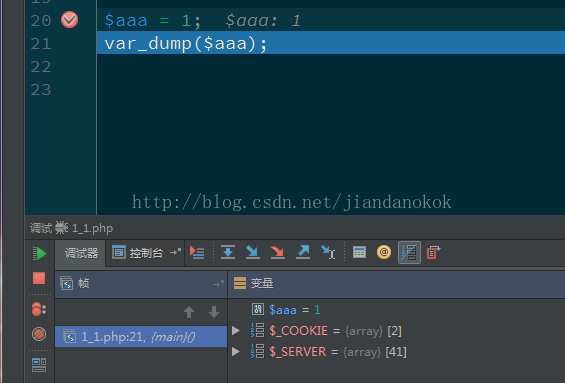
Task: Click the 变量 variables panel icon
Action: 240,283
